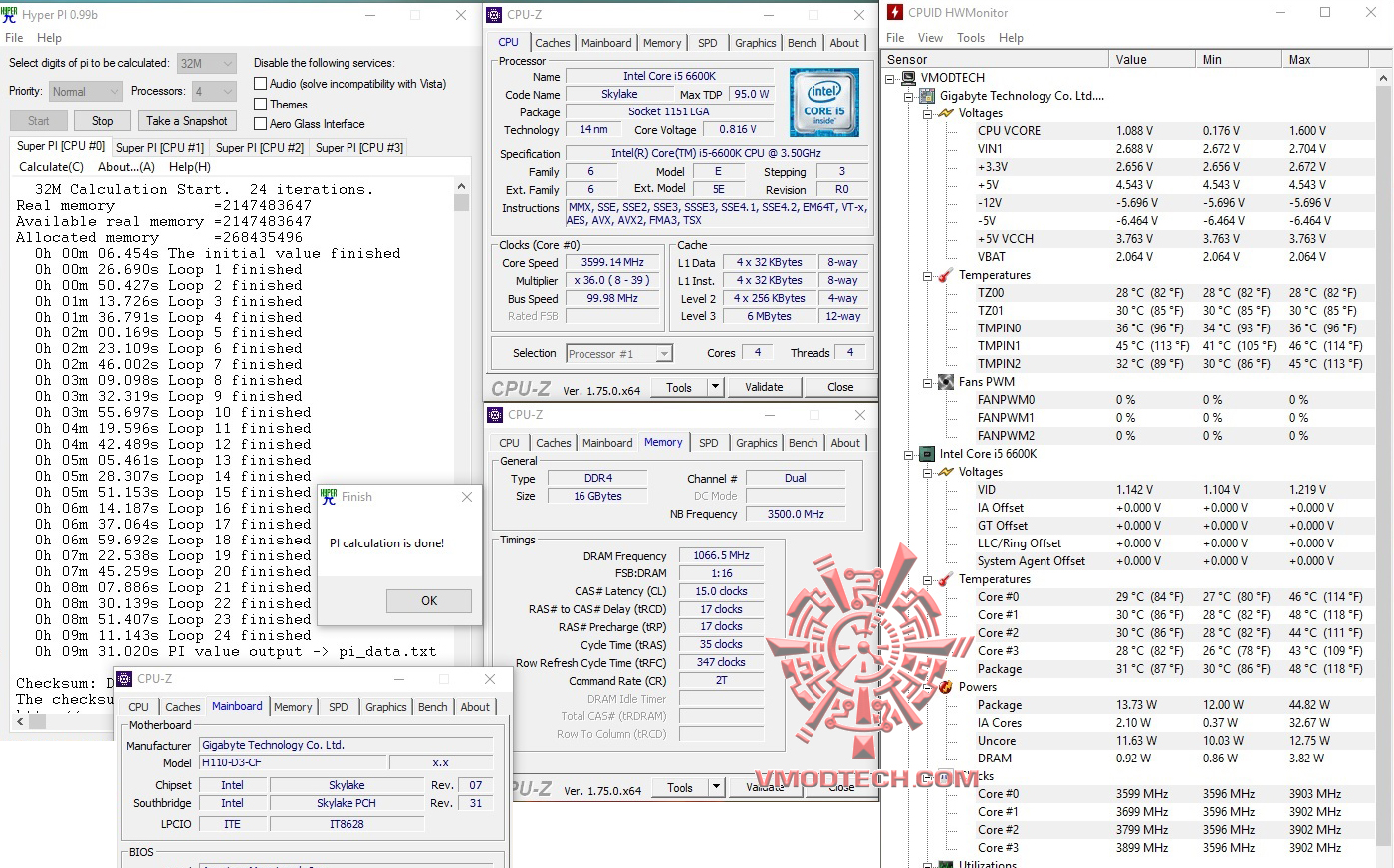This screenshot has height=868, width=1394.
Task: Click the Gigabyte motherboard icon in the sensor tree
Action: pyautogui.click(x=928, y=96)
